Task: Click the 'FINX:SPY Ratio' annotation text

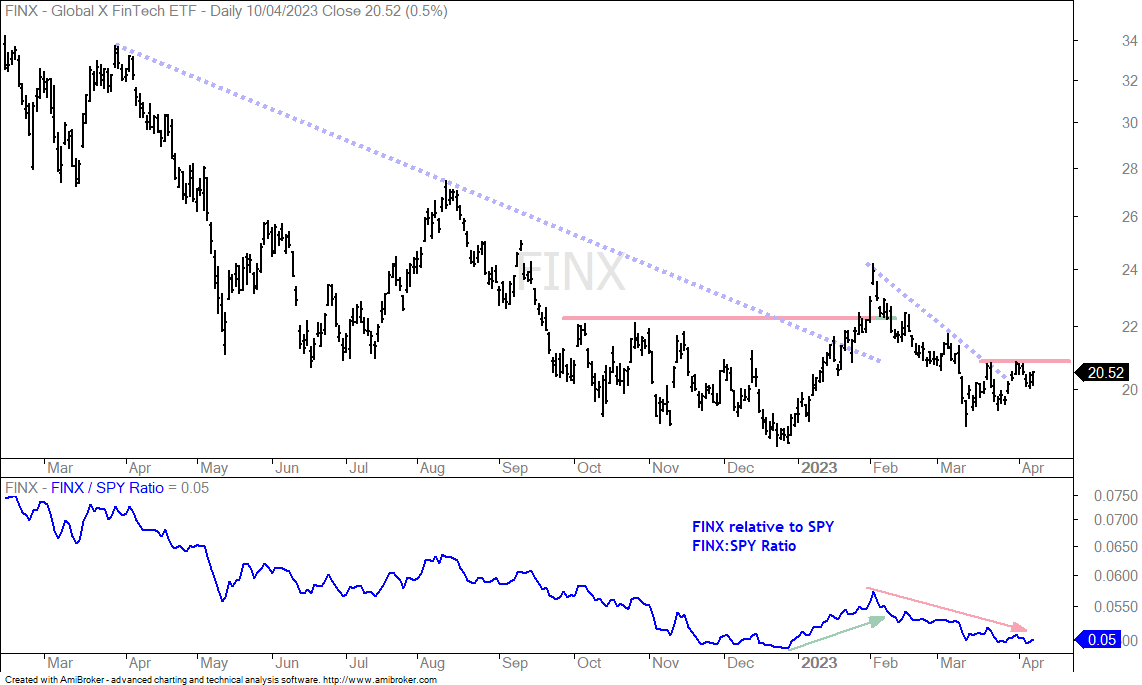Action: point(744,546)
